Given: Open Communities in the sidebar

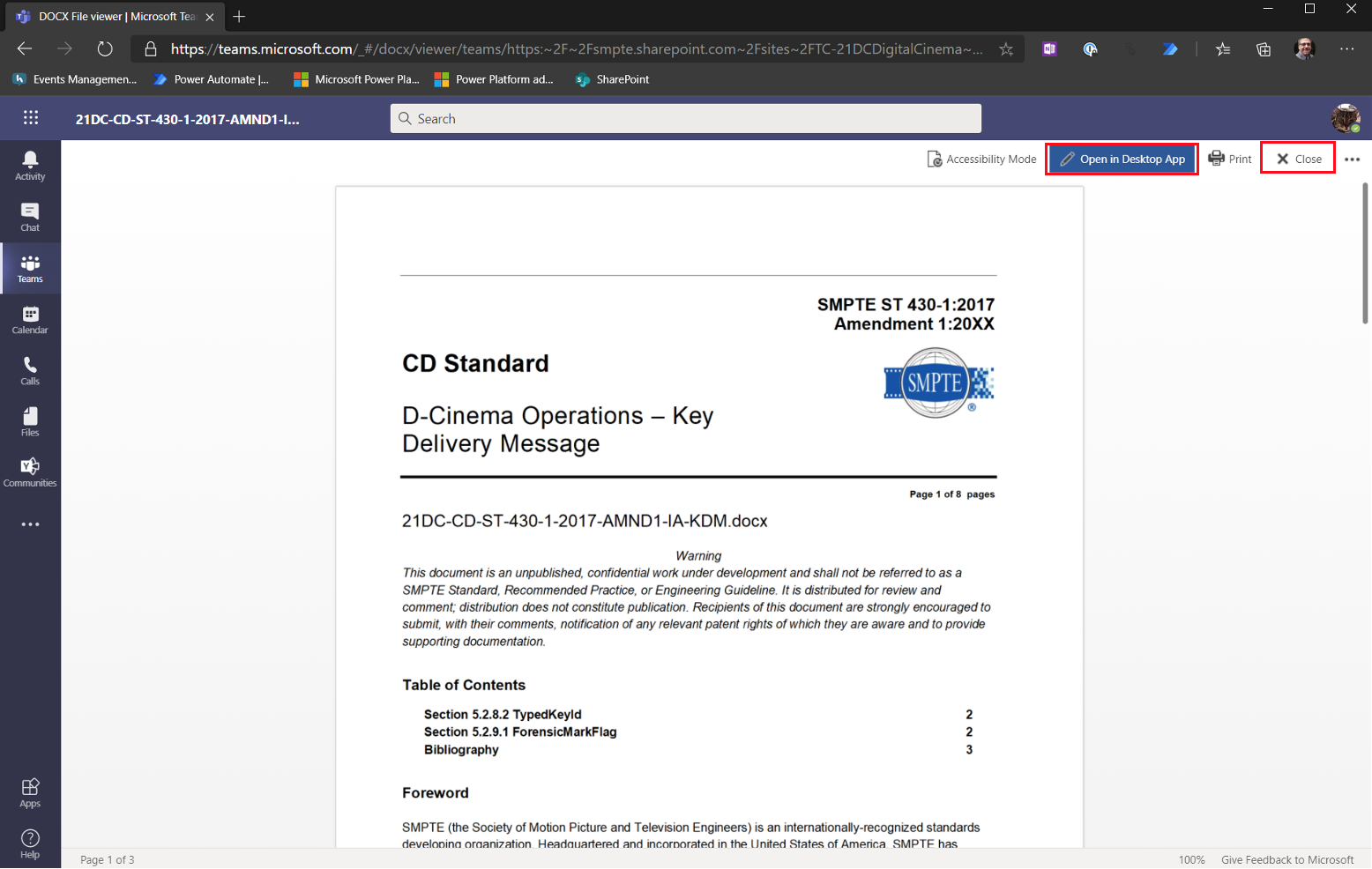Looking at the screenshot, I should point(30,472).
